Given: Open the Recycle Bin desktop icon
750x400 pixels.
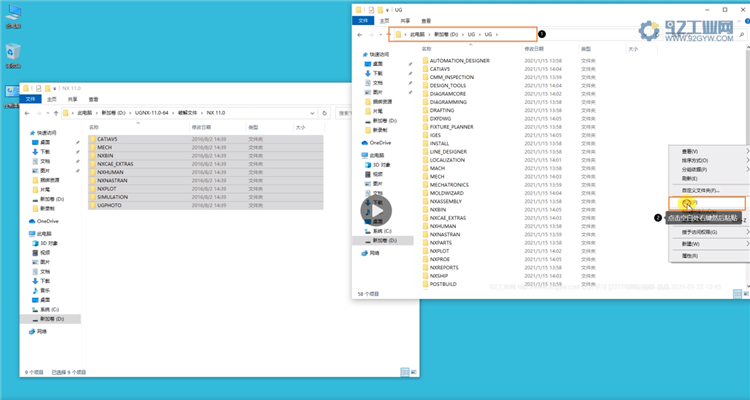Looking at the screenshot, I should 13,56.
